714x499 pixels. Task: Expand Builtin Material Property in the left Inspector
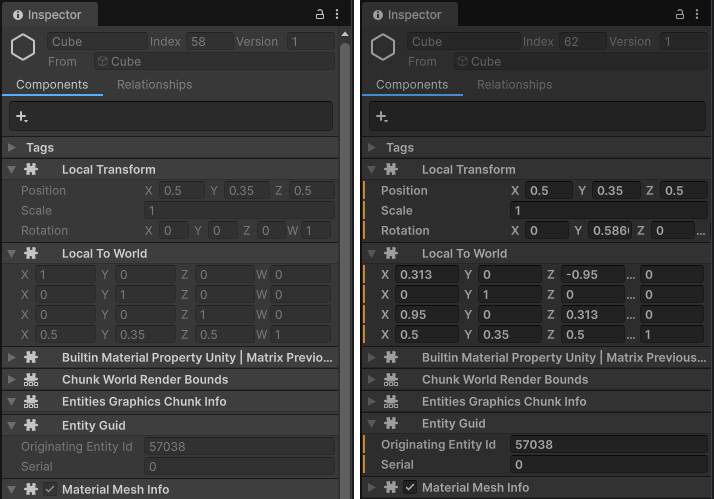pos(12,357)
